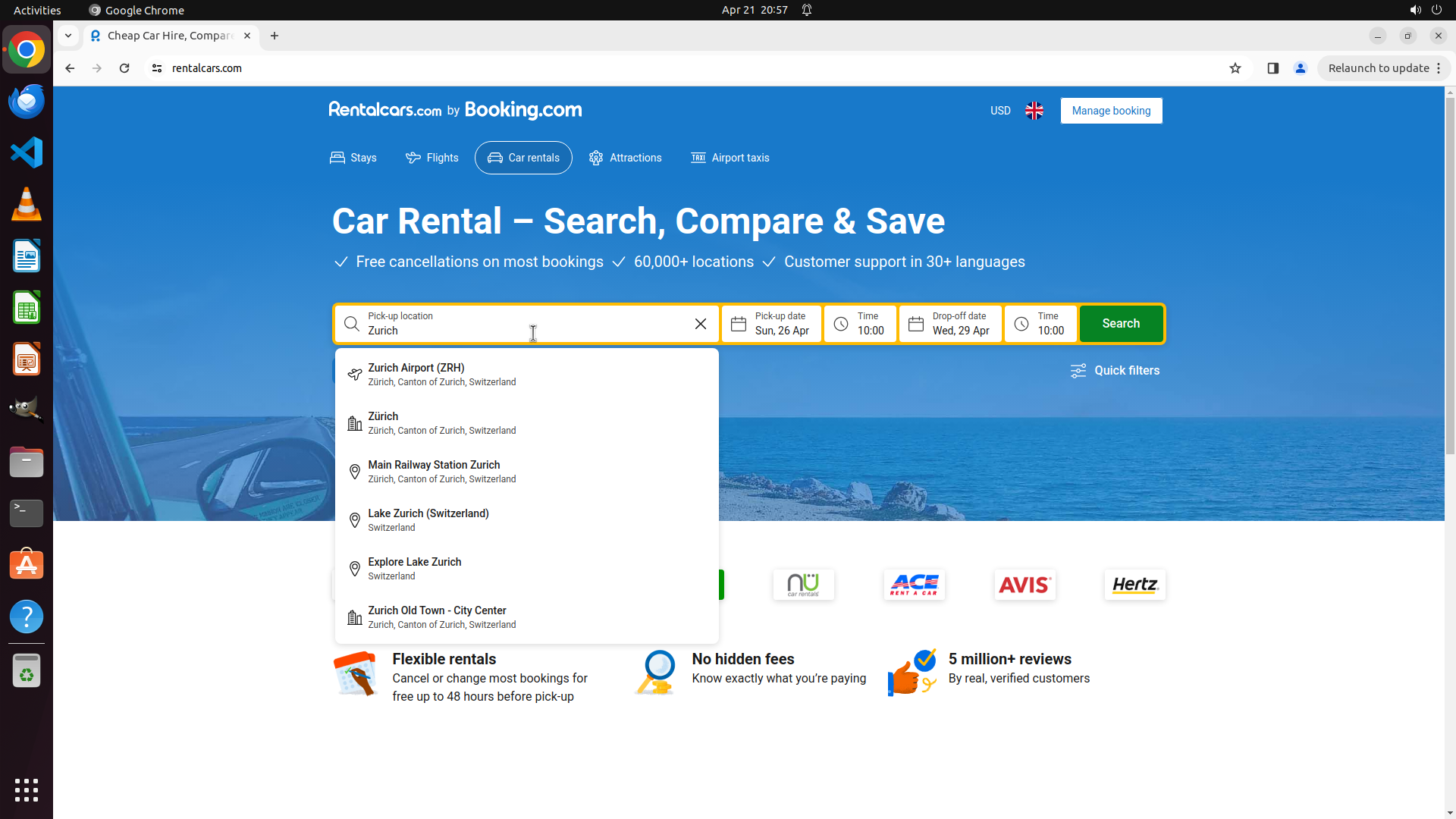Go to the Attractions tab
Viewport: 1456px width, 819px height.
click(x=626, y=158)
